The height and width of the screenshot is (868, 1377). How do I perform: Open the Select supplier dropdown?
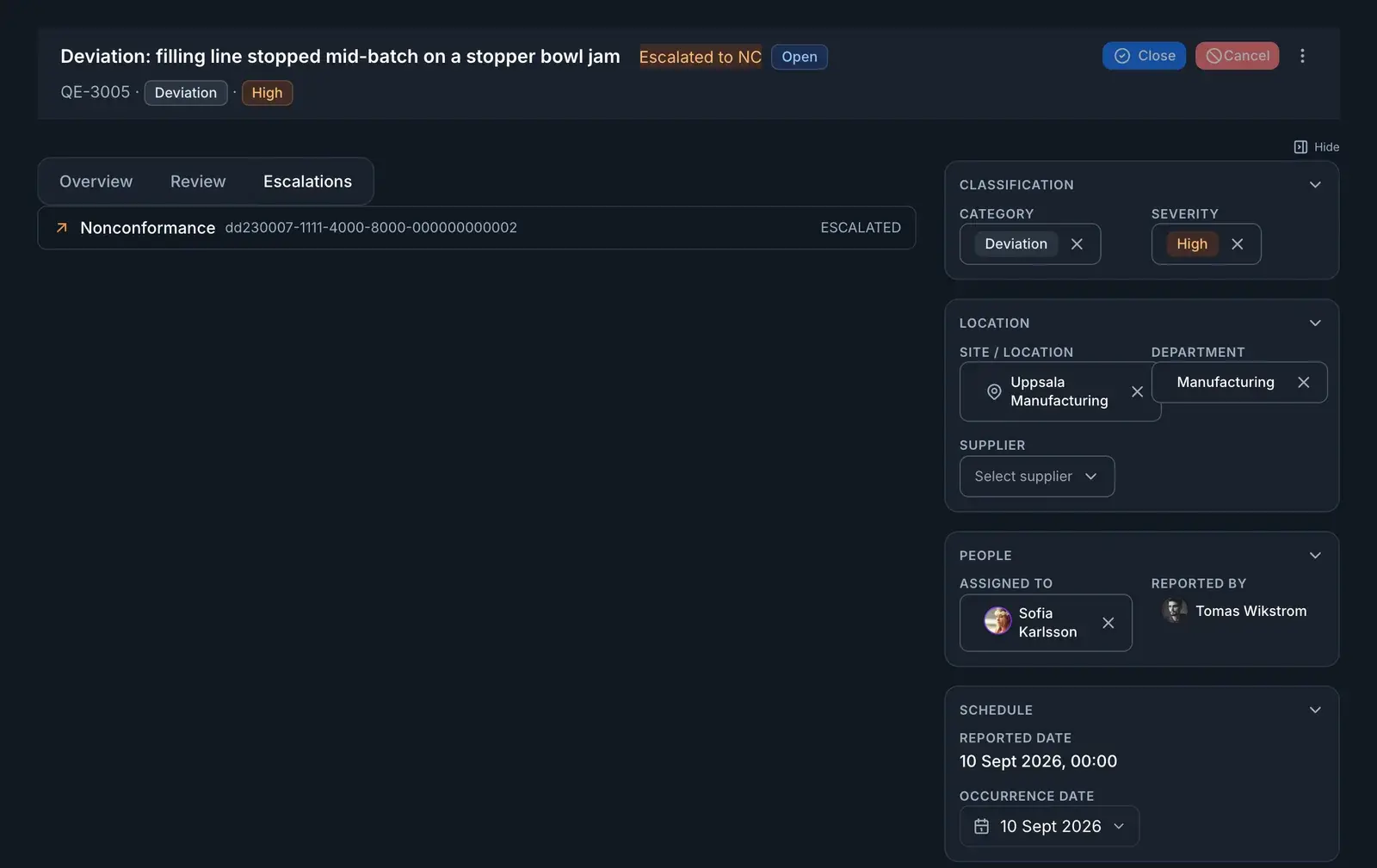(1037, 477)
